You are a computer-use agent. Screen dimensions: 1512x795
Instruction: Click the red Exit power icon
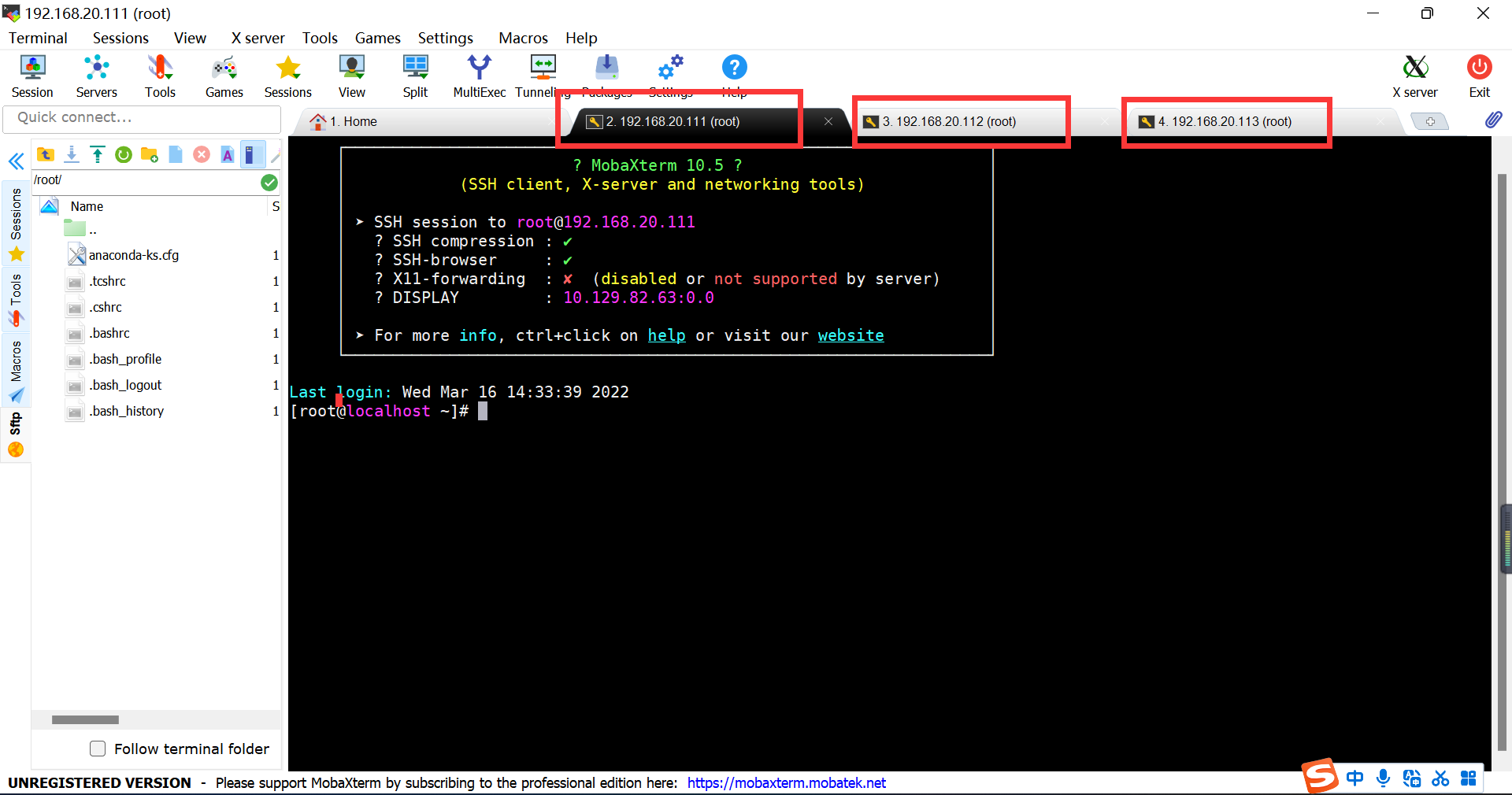point(1480,76)
